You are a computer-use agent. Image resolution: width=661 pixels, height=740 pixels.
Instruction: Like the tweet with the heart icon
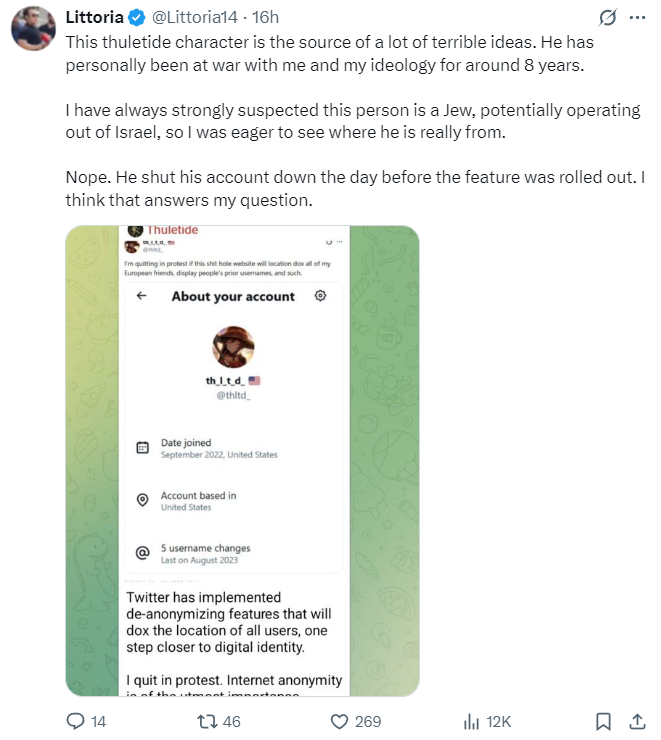click(341, 721)
